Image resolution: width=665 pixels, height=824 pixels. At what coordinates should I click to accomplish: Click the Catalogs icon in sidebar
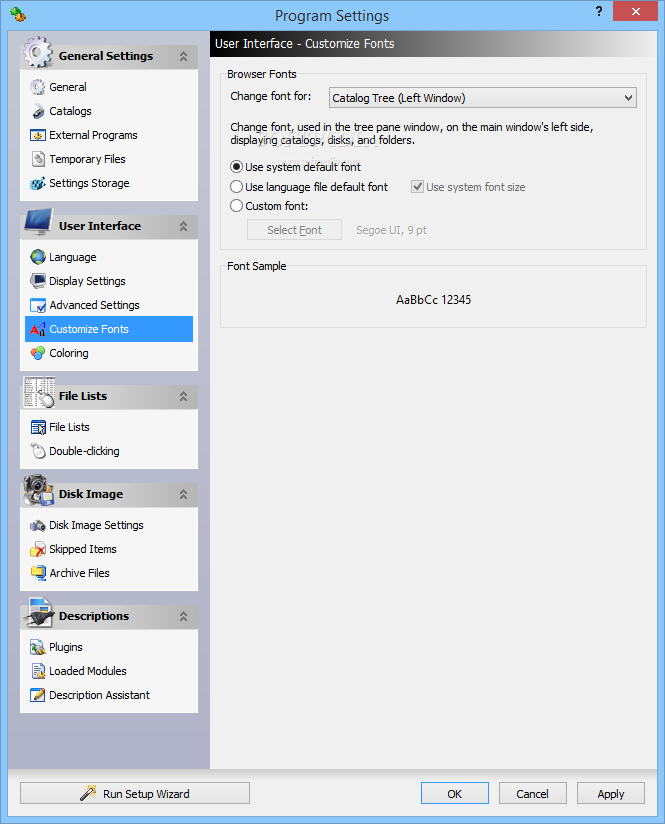point(37,111)
